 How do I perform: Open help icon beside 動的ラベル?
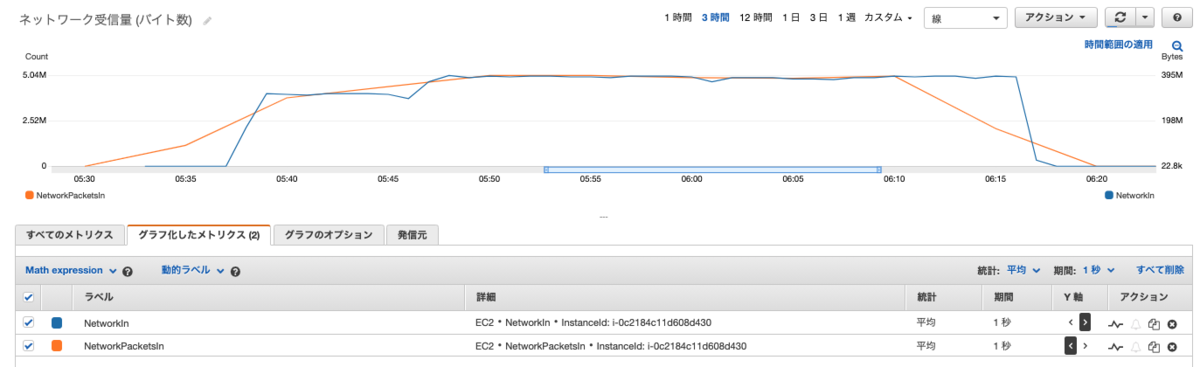click(235, 271)
